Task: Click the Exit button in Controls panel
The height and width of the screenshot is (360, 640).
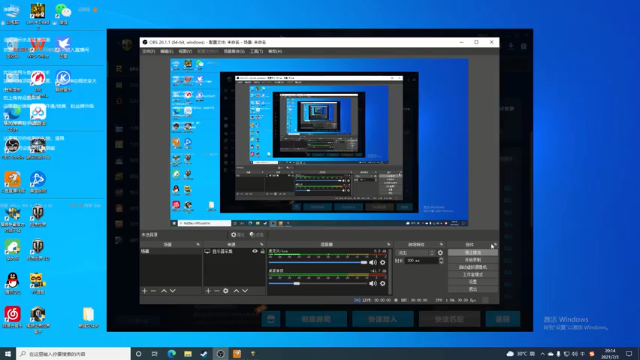Action: (x=473, y=289)
